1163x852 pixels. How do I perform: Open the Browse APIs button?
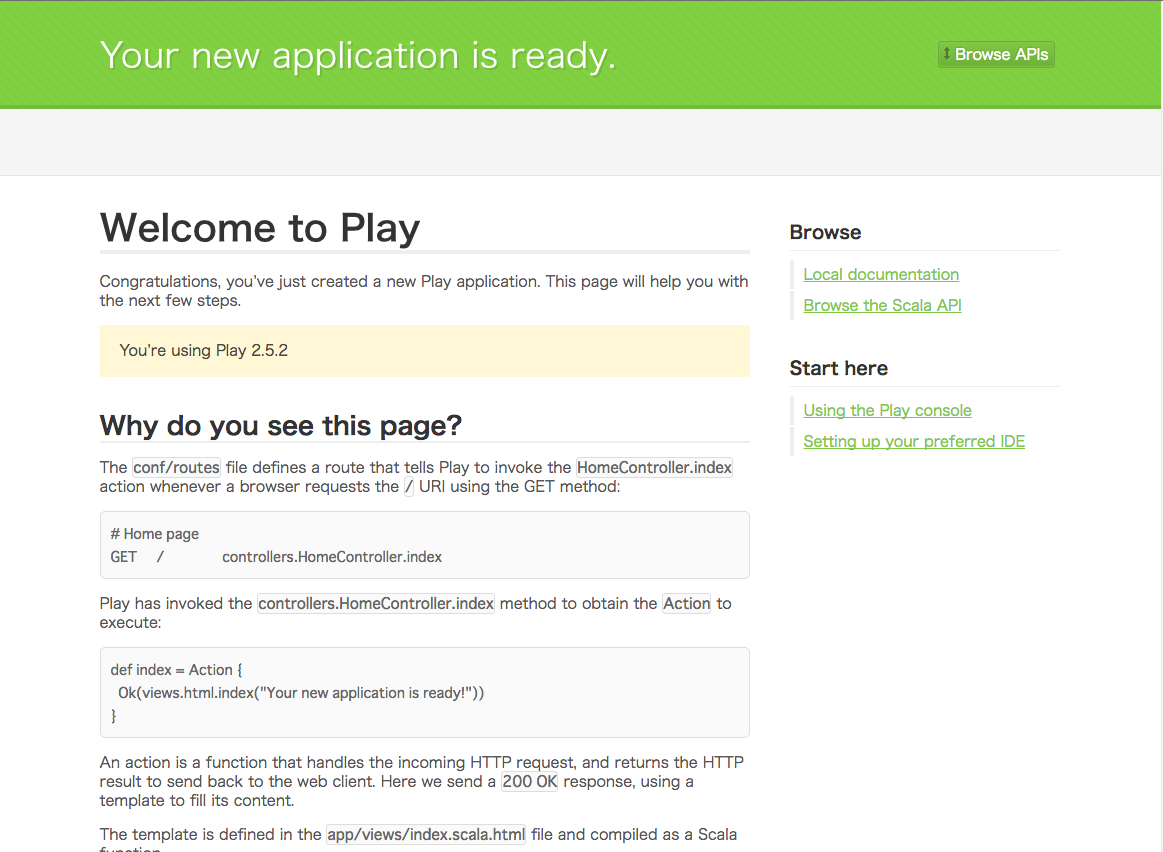tap(996, 54)
